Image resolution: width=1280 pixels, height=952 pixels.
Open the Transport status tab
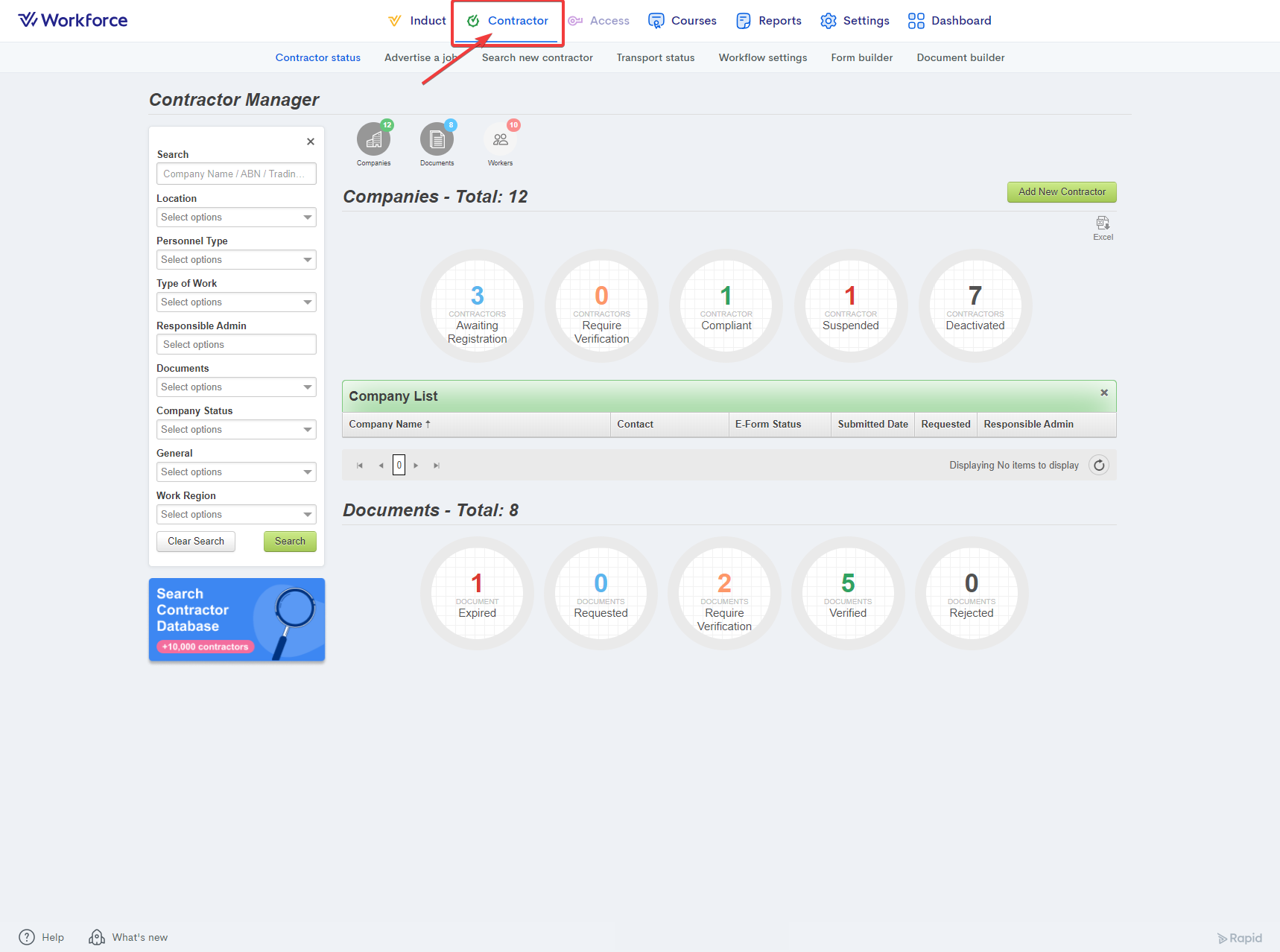pos(655,57)
